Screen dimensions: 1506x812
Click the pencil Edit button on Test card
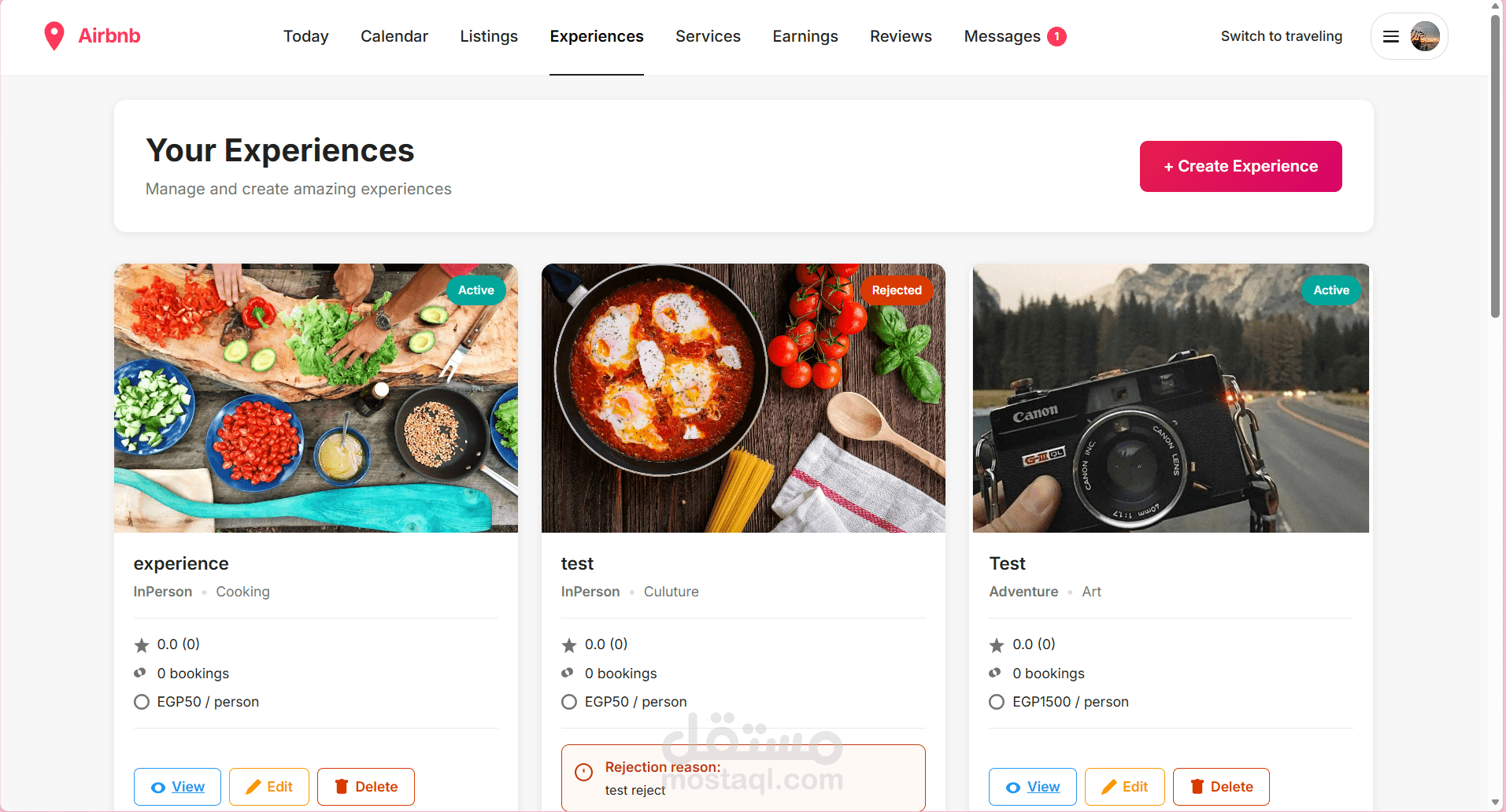[x=1125, y=787]
